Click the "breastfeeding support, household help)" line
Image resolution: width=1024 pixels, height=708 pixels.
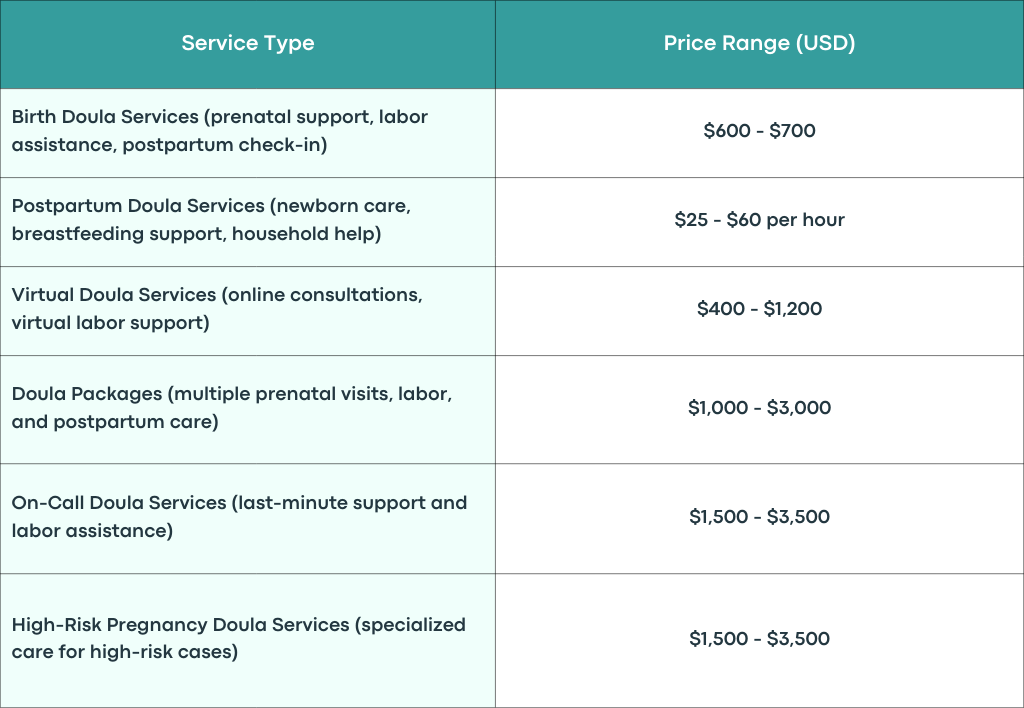tap(197, 234)
